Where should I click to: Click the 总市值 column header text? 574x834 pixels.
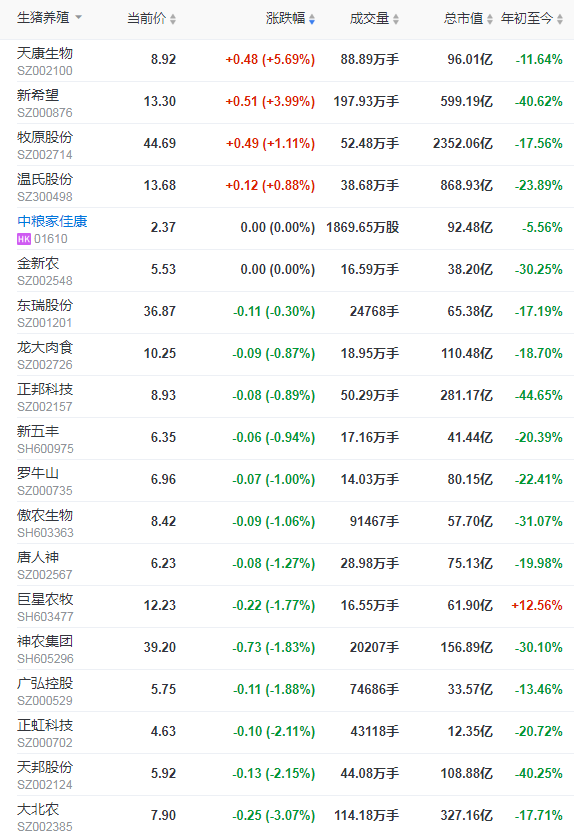[x=463, y=19]
